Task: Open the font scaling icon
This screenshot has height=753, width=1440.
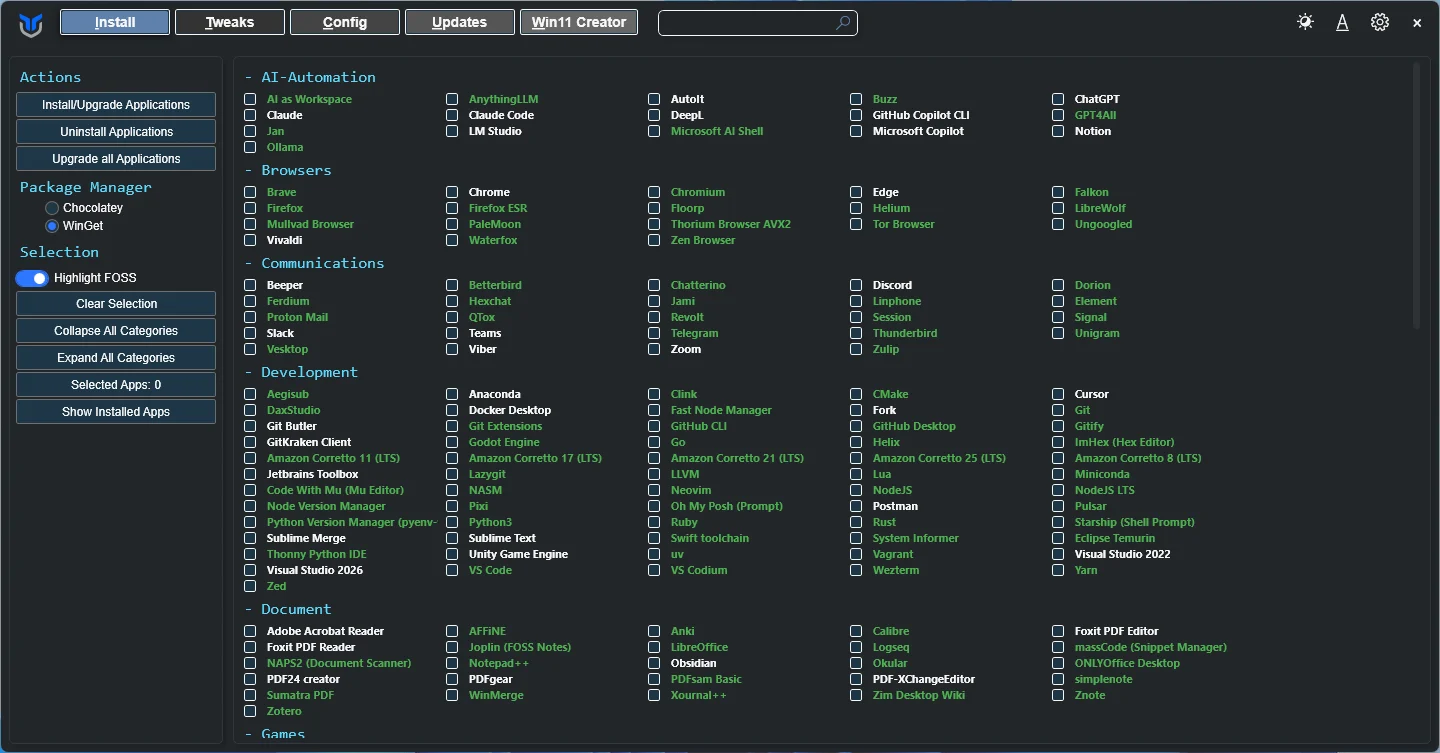Action: 1342,22
